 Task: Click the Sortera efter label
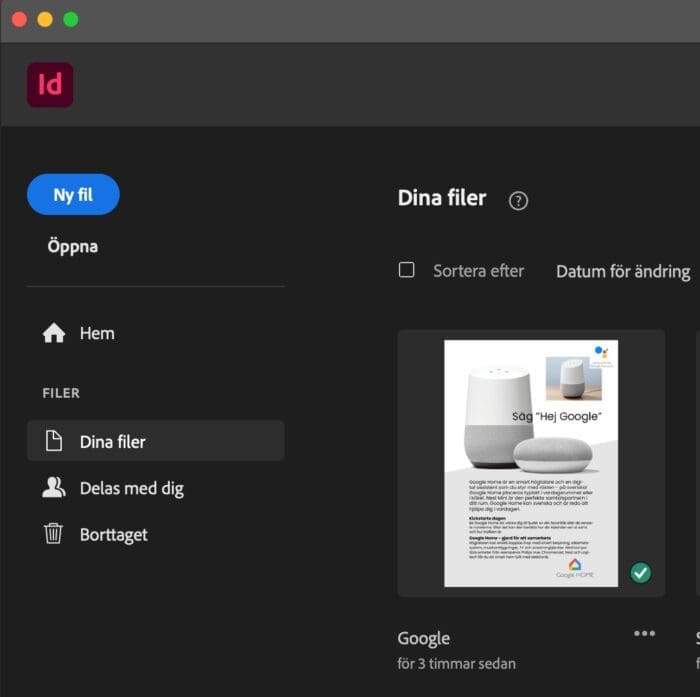[479, 271]
